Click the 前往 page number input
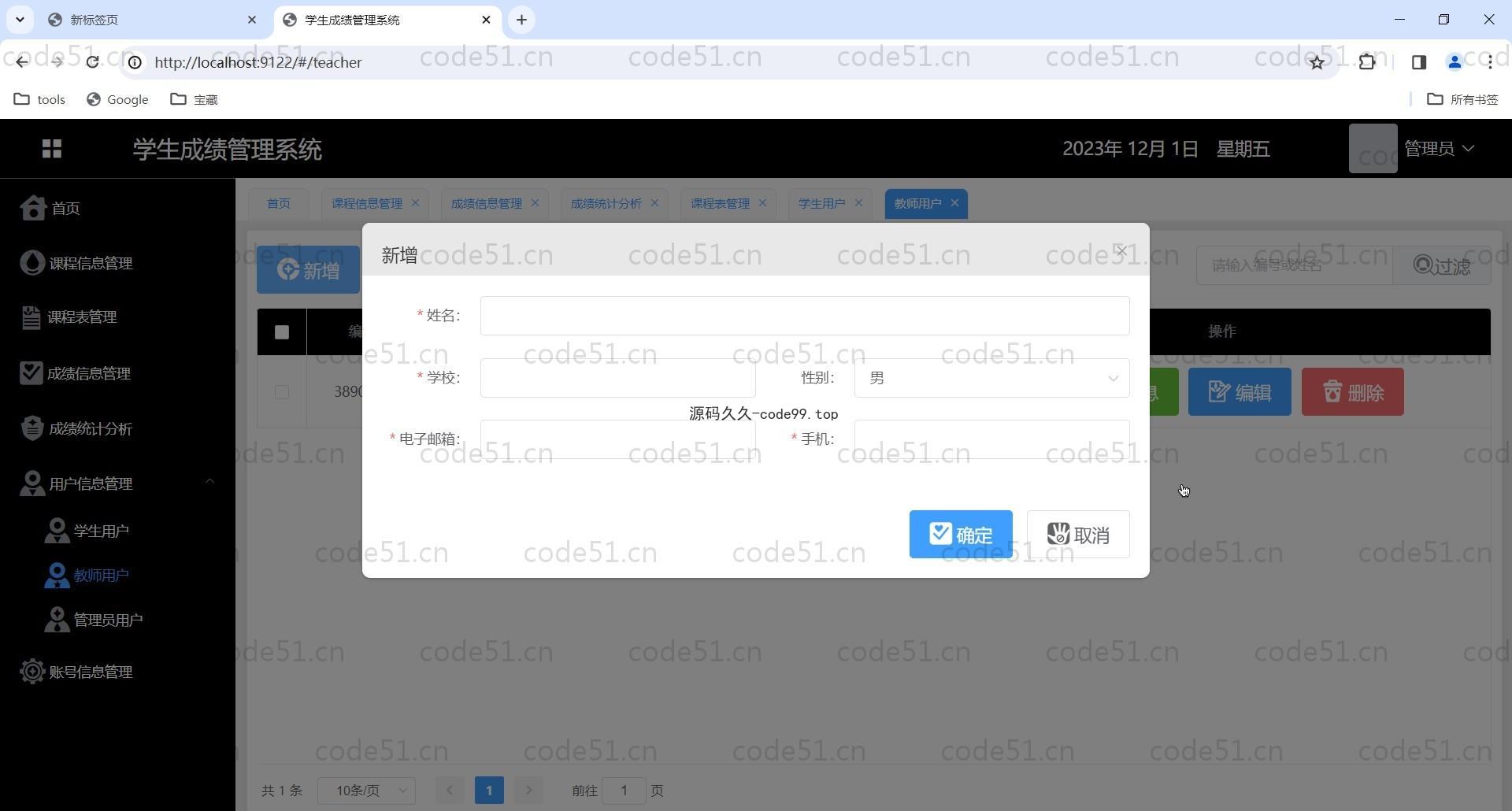Screen dimensions: 1512x811 [x=624, y=791]
